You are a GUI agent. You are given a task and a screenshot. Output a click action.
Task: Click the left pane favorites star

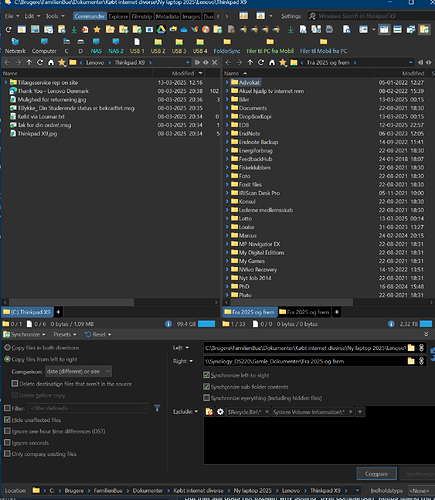[62, 62]
